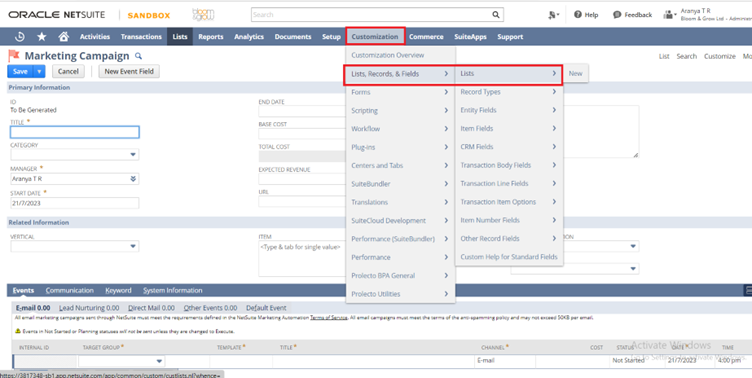This screenshot has width=752, height=378.
Task: Click the magnifier next to Marketing Campaign title
Action: (139, 56)
